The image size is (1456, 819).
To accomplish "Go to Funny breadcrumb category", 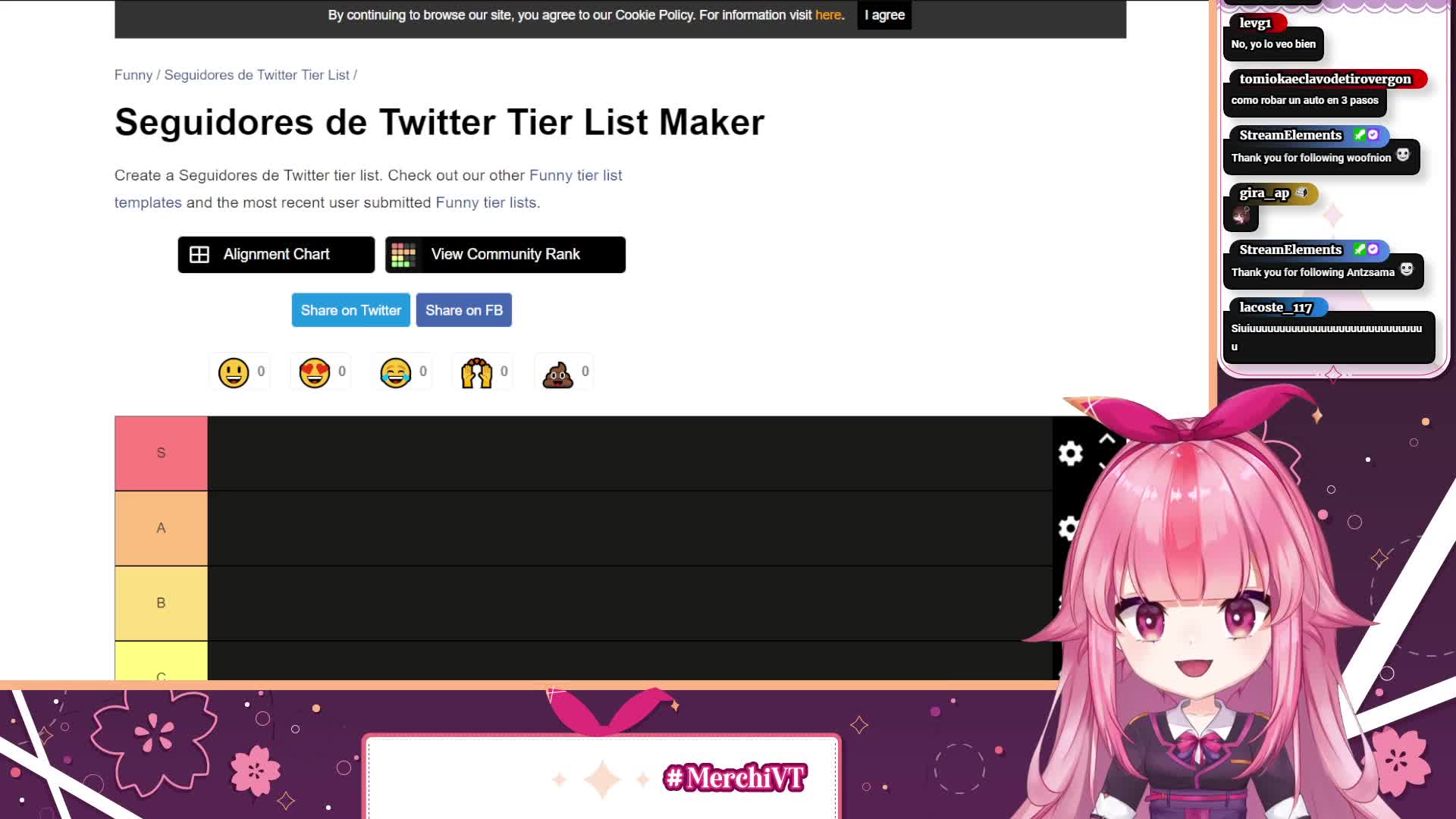I will pos(133,75).
